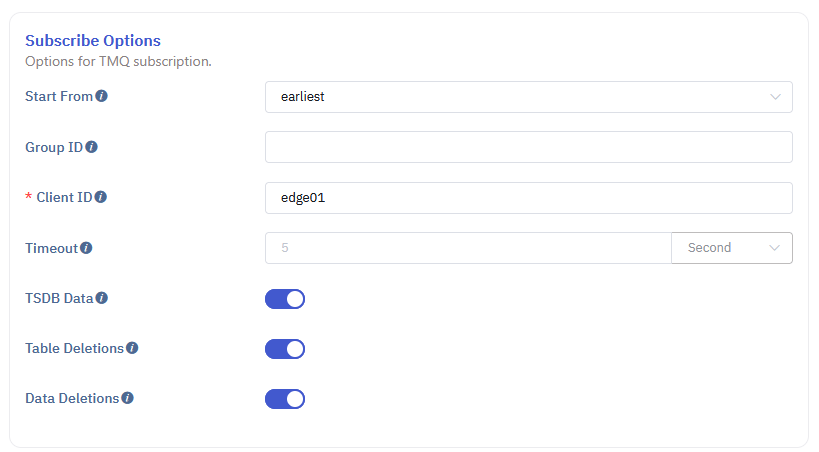This screenshot has height=452, width=819.
Task: Click the 'Options for TMQ subscription' description text
Action: click(118, 62)
